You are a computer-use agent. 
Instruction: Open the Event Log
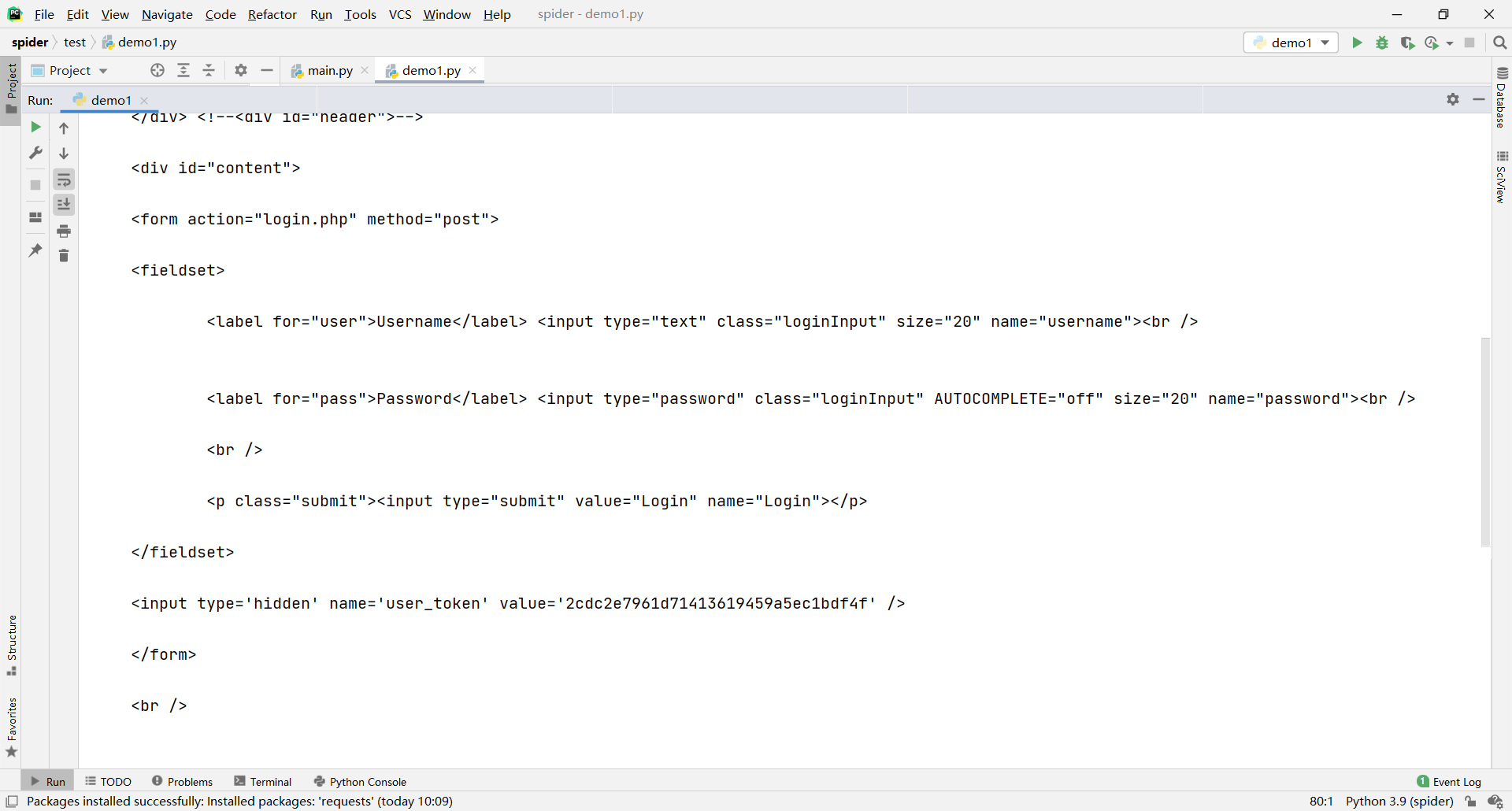point(1449,781)
